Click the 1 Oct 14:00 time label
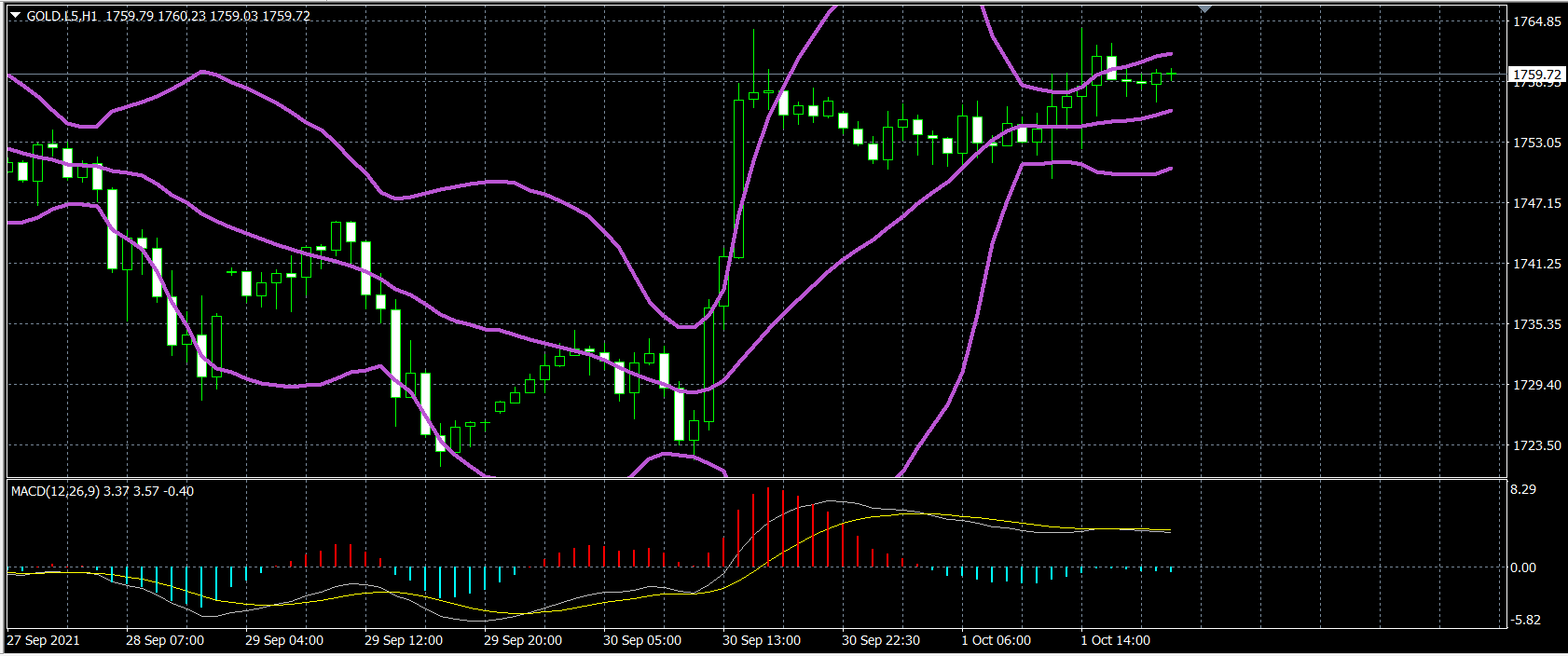The height and width of the screenshot is (656, 1568). pos(1116,640)
